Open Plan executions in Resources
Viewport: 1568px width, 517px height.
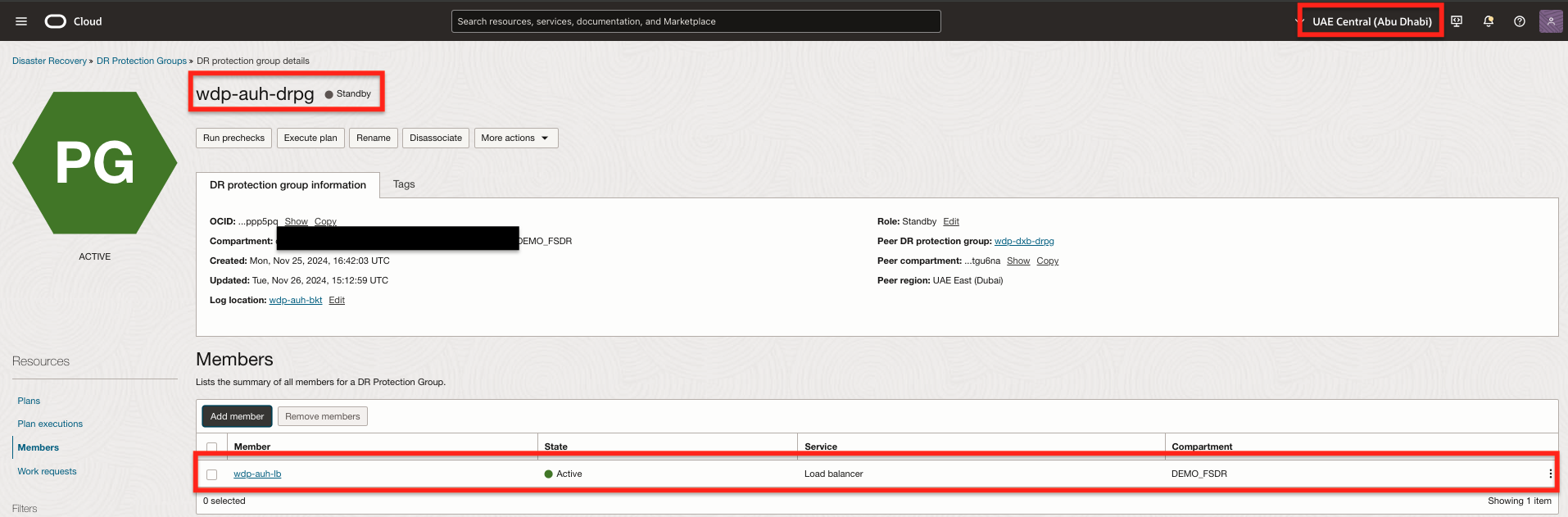(x=50, y=424)
